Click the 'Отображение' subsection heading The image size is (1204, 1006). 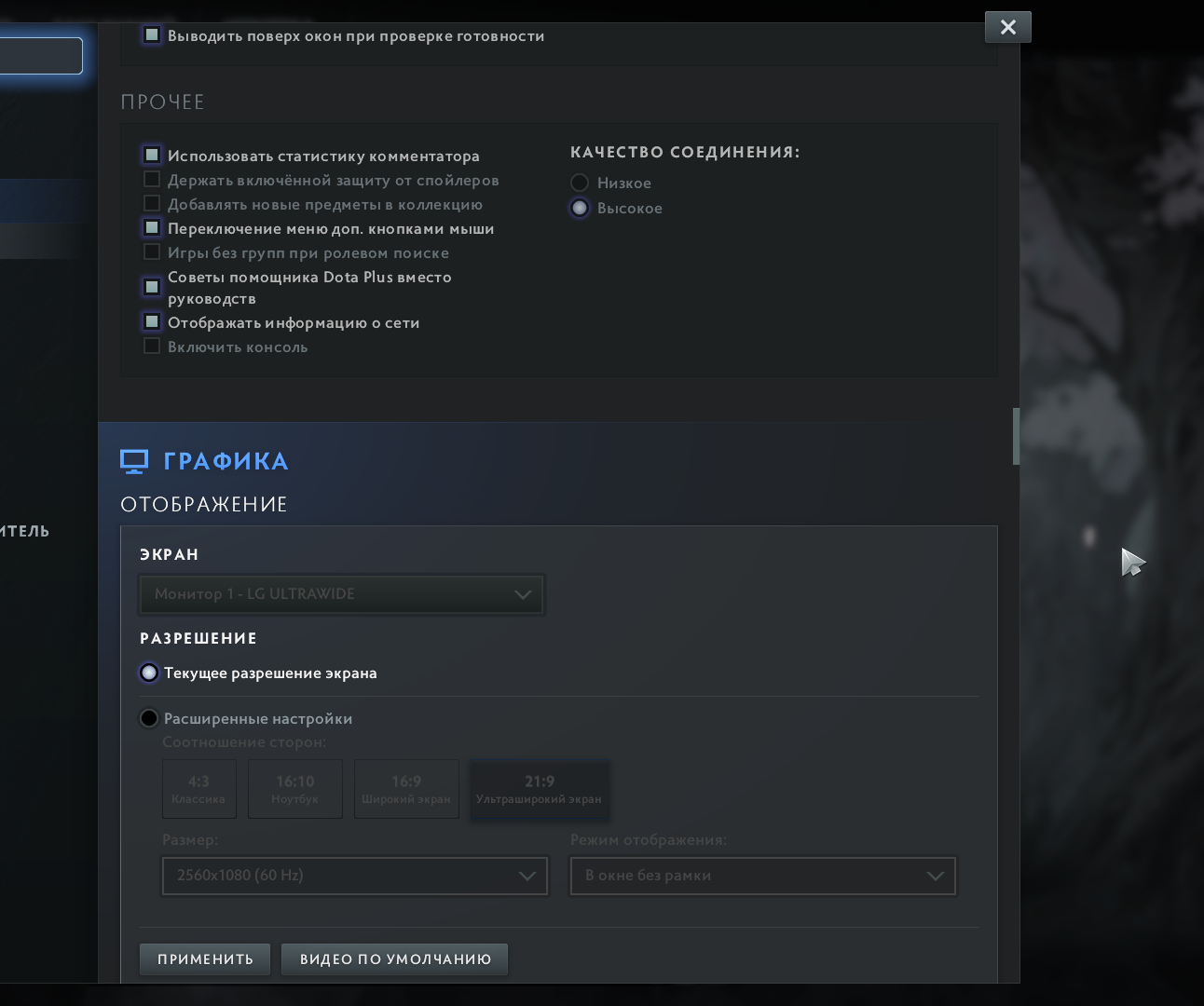tap(204, 504)
